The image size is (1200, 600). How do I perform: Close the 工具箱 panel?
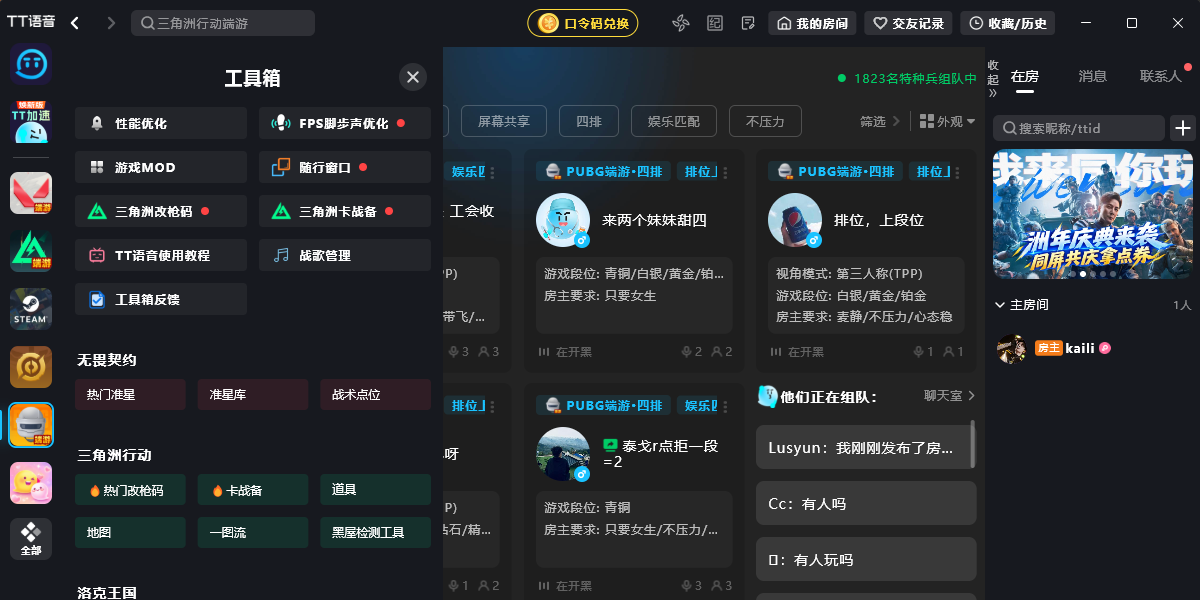(x=412, y=77)
